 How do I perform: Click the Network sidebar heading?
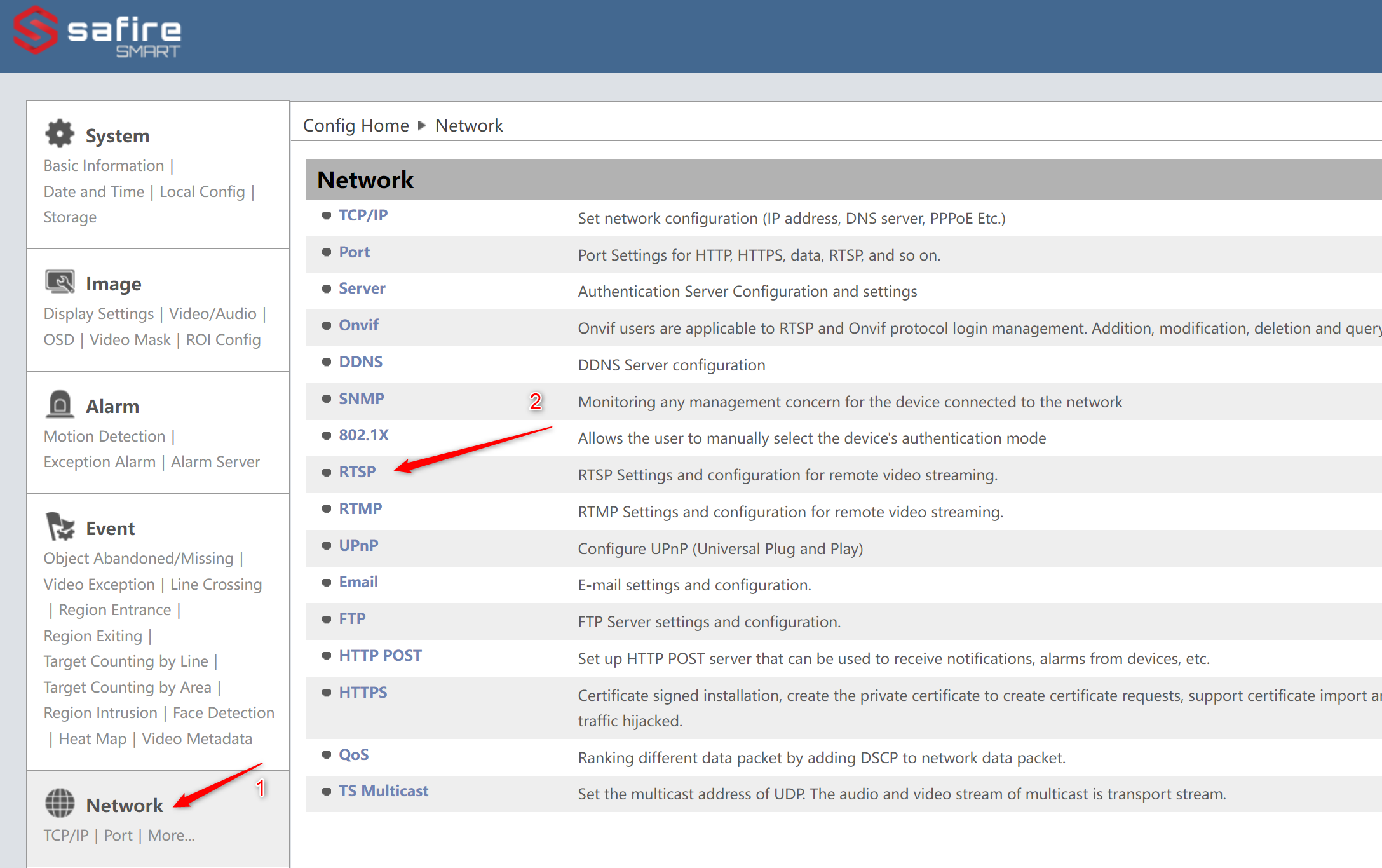[x=125, y=805]
